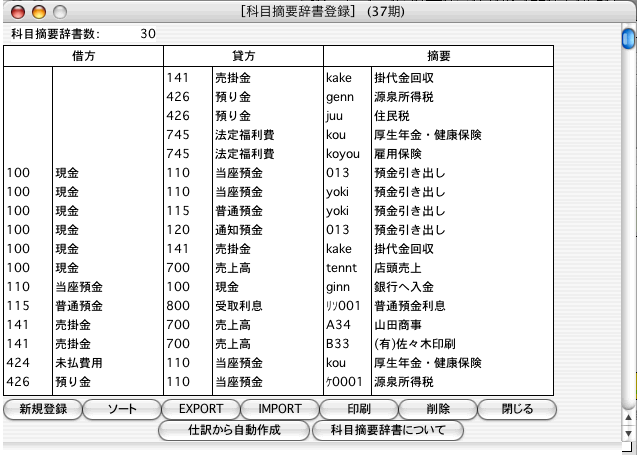The height and width of the screenshot is (455, 638).
Task: Open 科目摘要辞書について info button
Action: click(388, 430)
